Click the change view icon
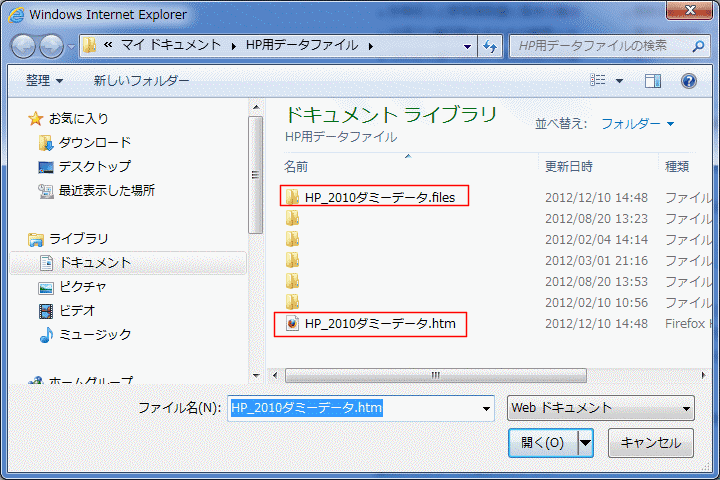 click(x=597, y=80)
